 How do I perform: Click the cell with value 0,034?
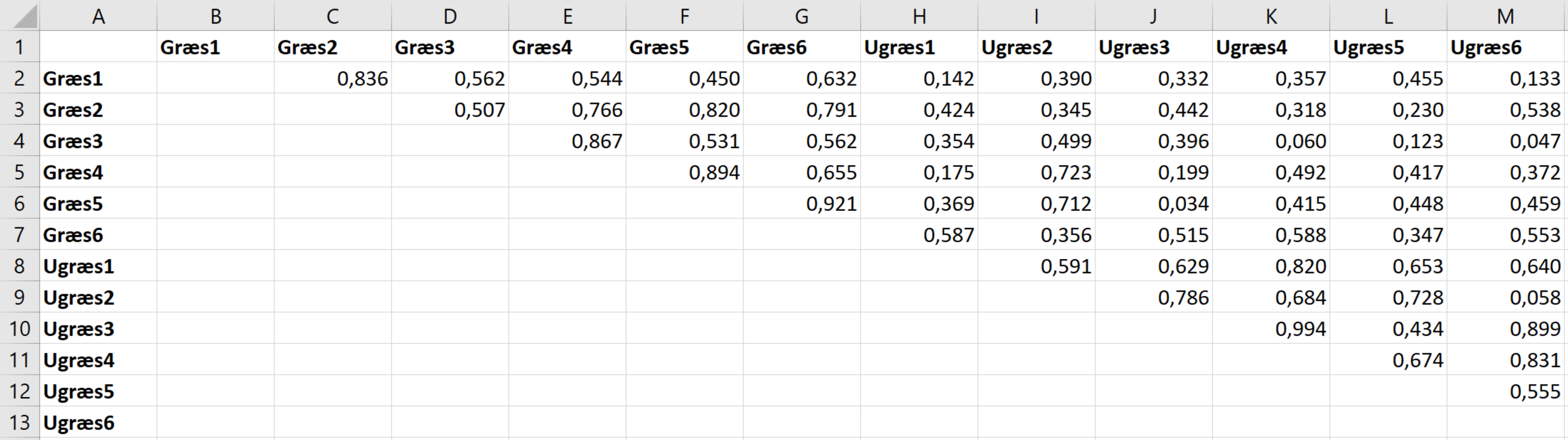1153,203
